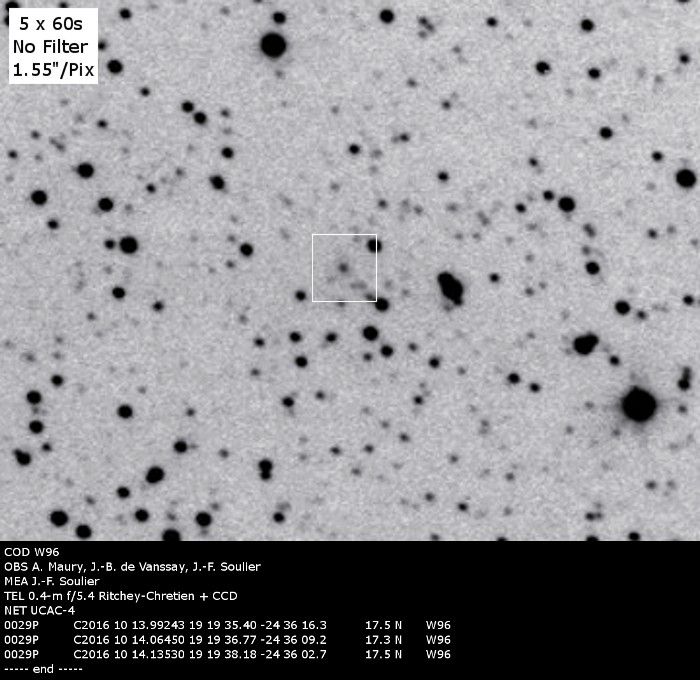
Task: Click the '5 x 60s' exposure label
Action: tap(50, 24)
